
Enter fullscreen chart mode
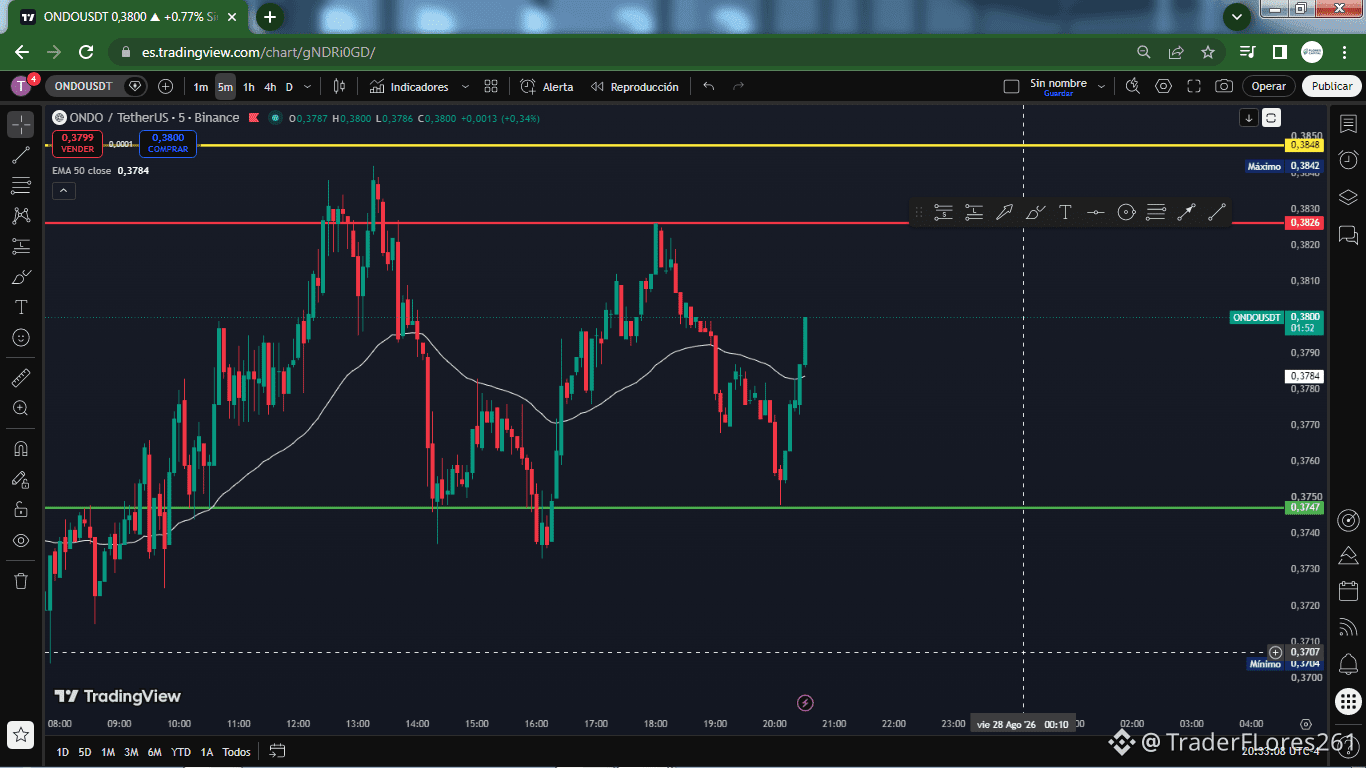tap(1194, 87)
